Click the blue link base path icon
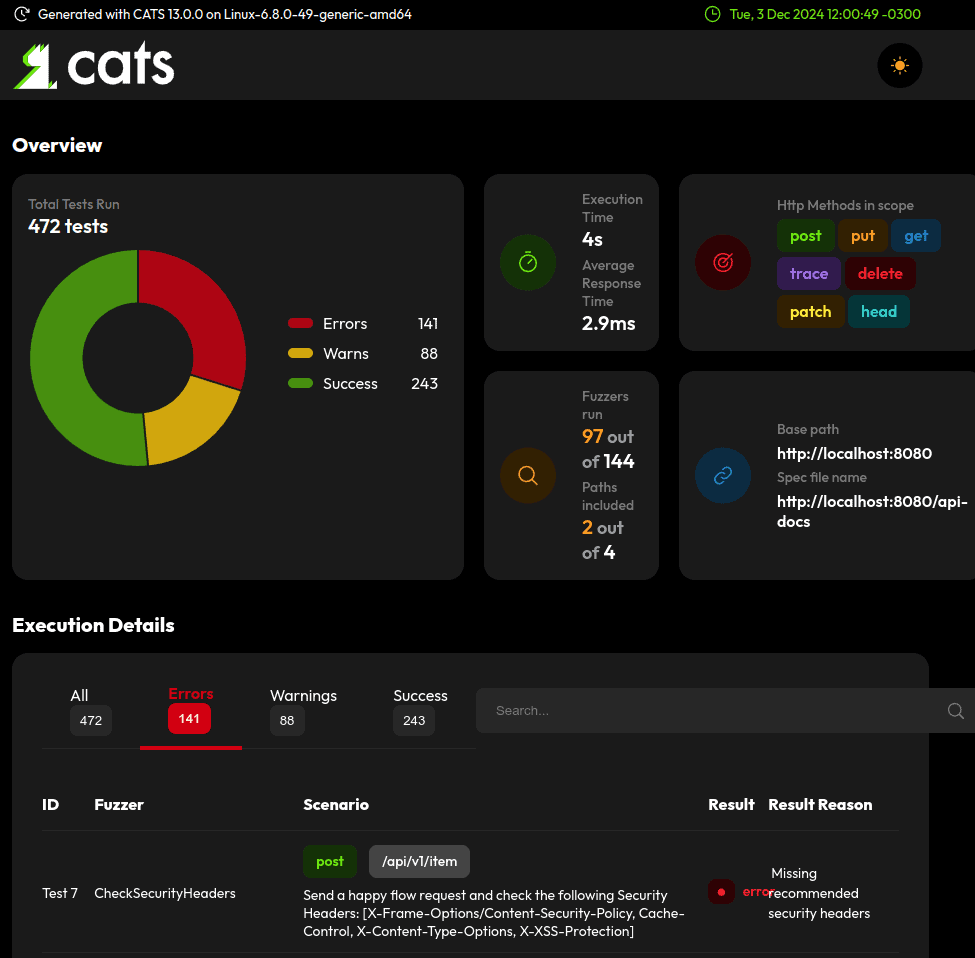 tap(723, 475)
